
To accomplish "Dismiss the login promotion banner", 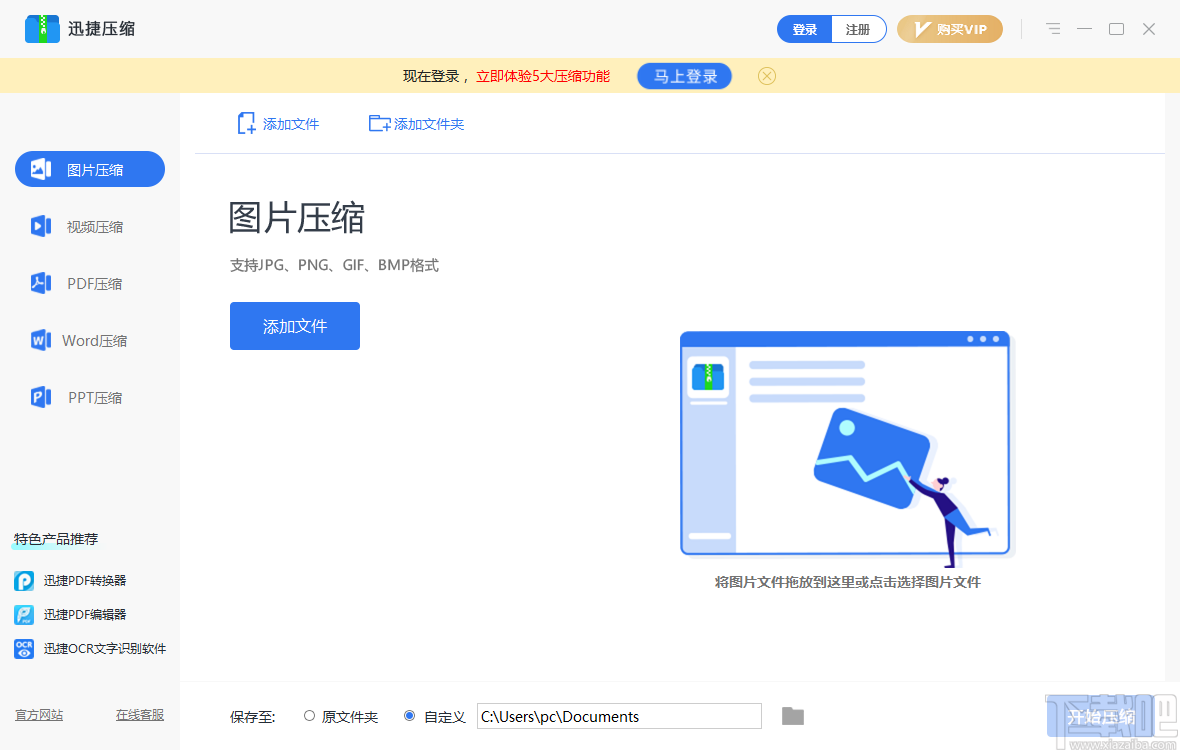I will [x=766, y=76].
